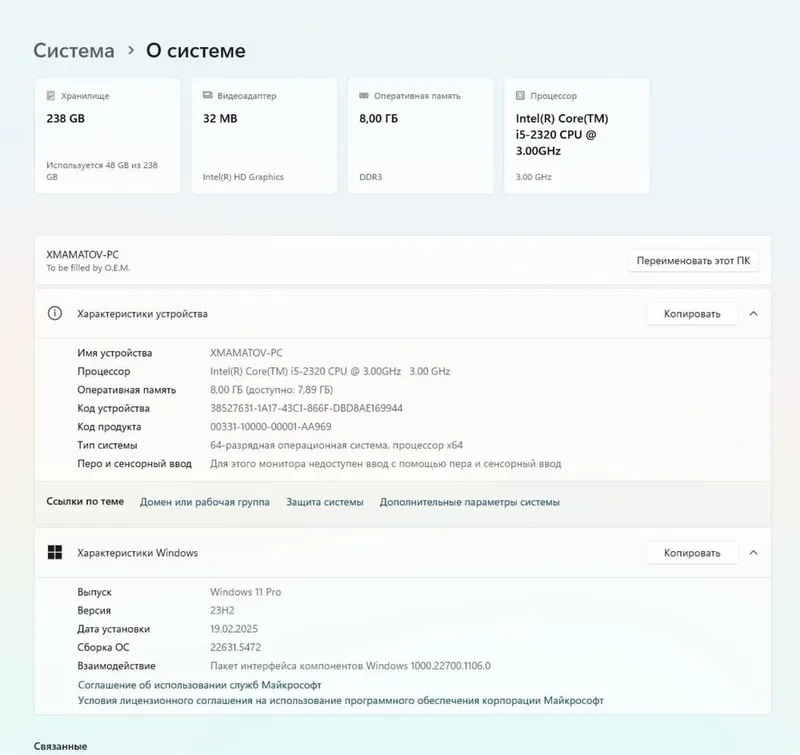Select processor value Intel Core i5-2320

click(330, 371)
